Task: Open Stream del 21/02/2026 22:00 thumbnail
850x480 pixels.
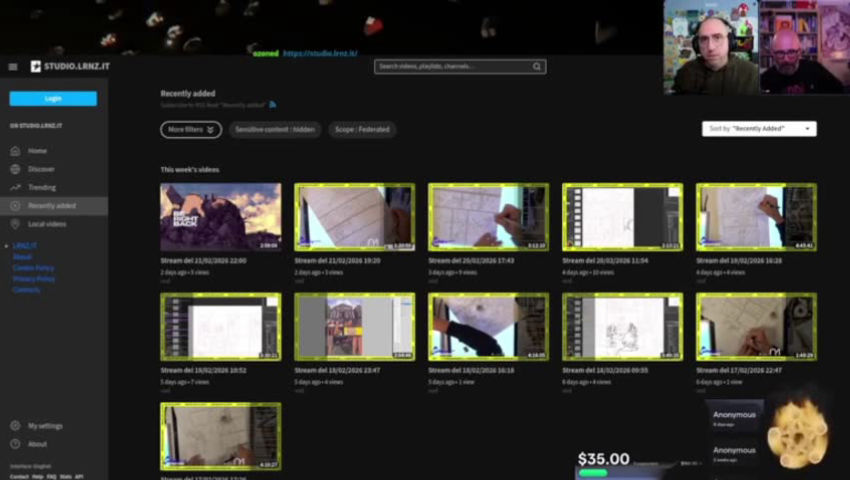Action: tap(220, 217)
